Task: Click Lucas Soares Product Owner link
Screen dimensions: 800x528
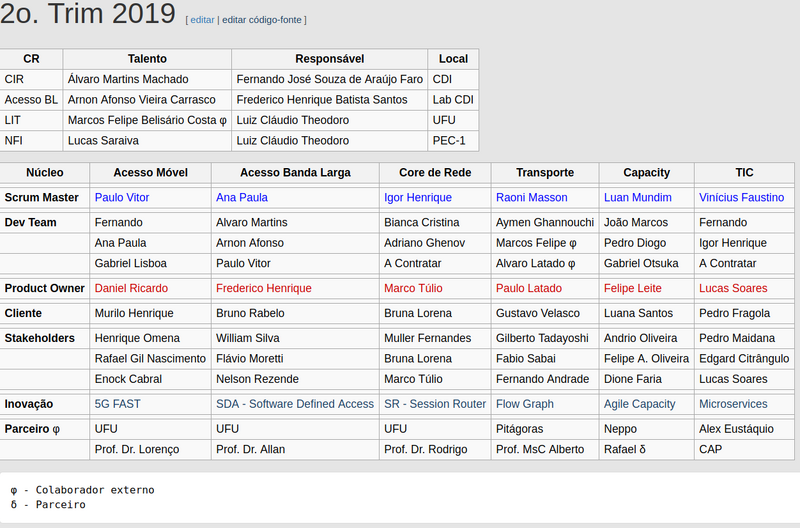Action: coord(734,288)
